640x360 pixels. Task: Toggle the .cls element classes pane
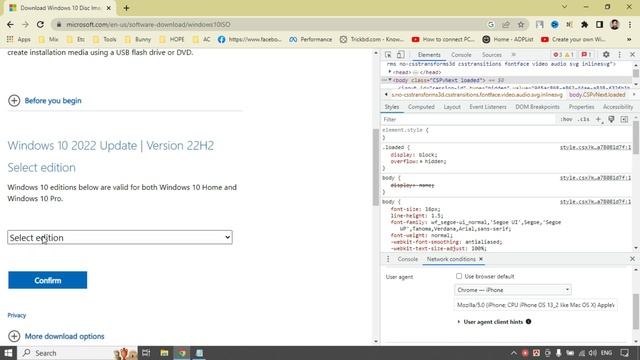click(584, 119)
